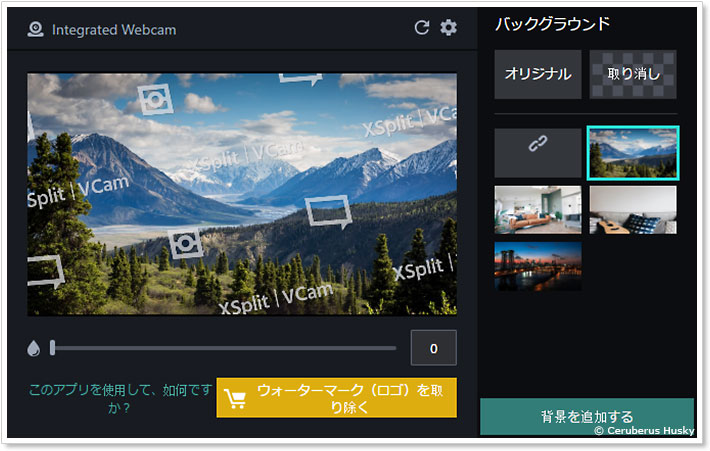Click the blur value field showing 0
Screen dimensions: 710x451
click(x=433, y=348)
